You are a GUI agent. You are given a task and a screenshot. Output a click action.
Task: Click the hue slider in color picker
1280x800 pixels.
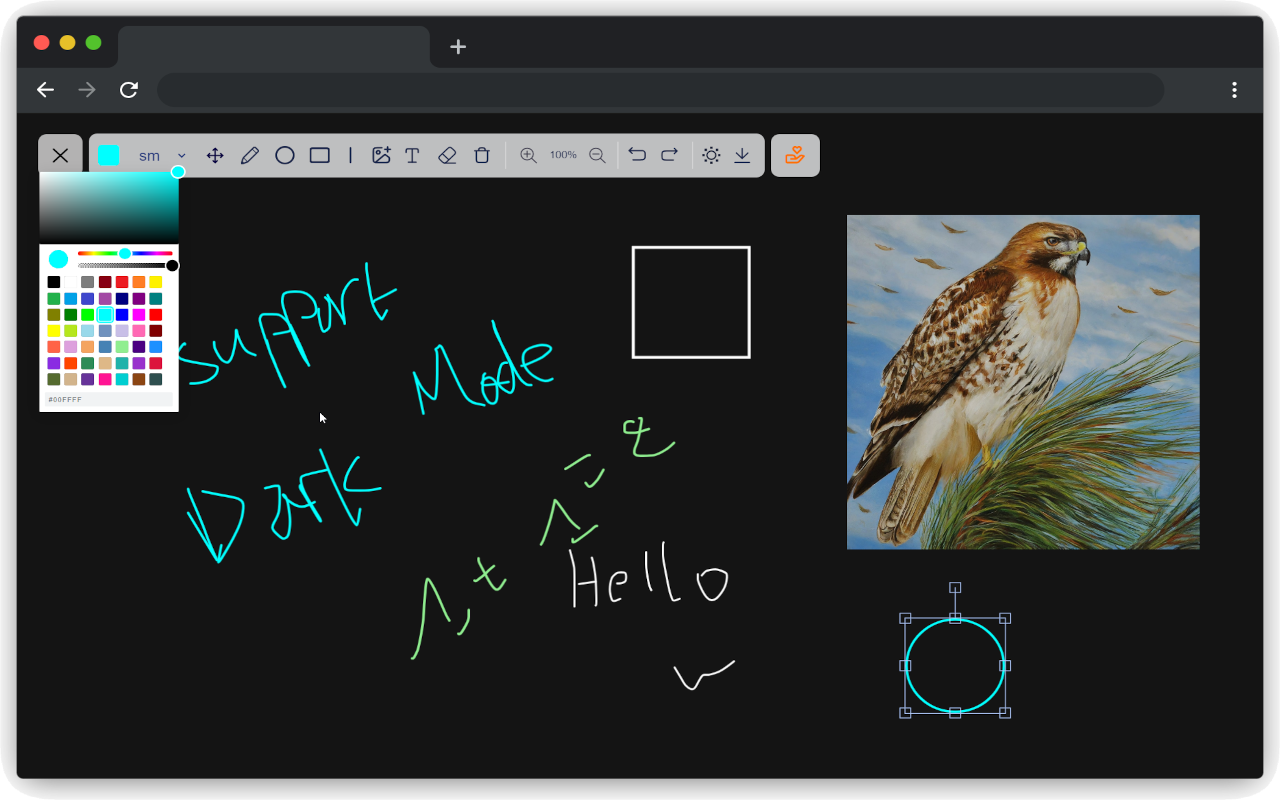click(125, 253)
